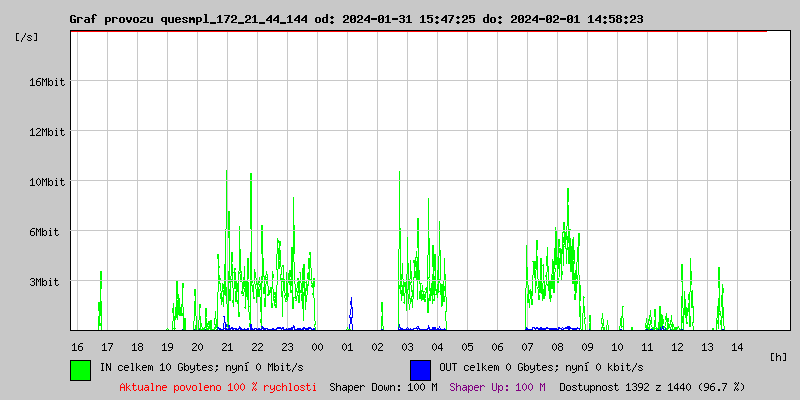Click the red 'Aktualne povoleno' status text

[x=218, y=387]
